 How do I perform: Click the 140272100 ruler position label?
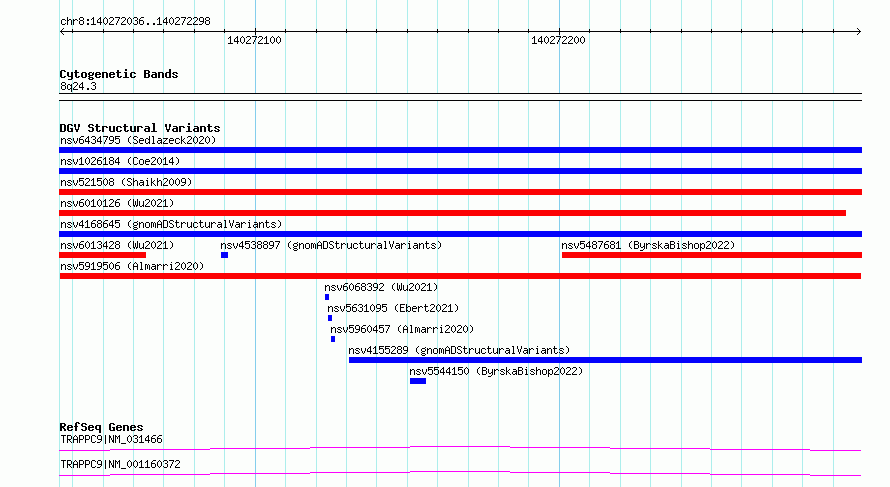pos(254,40)
